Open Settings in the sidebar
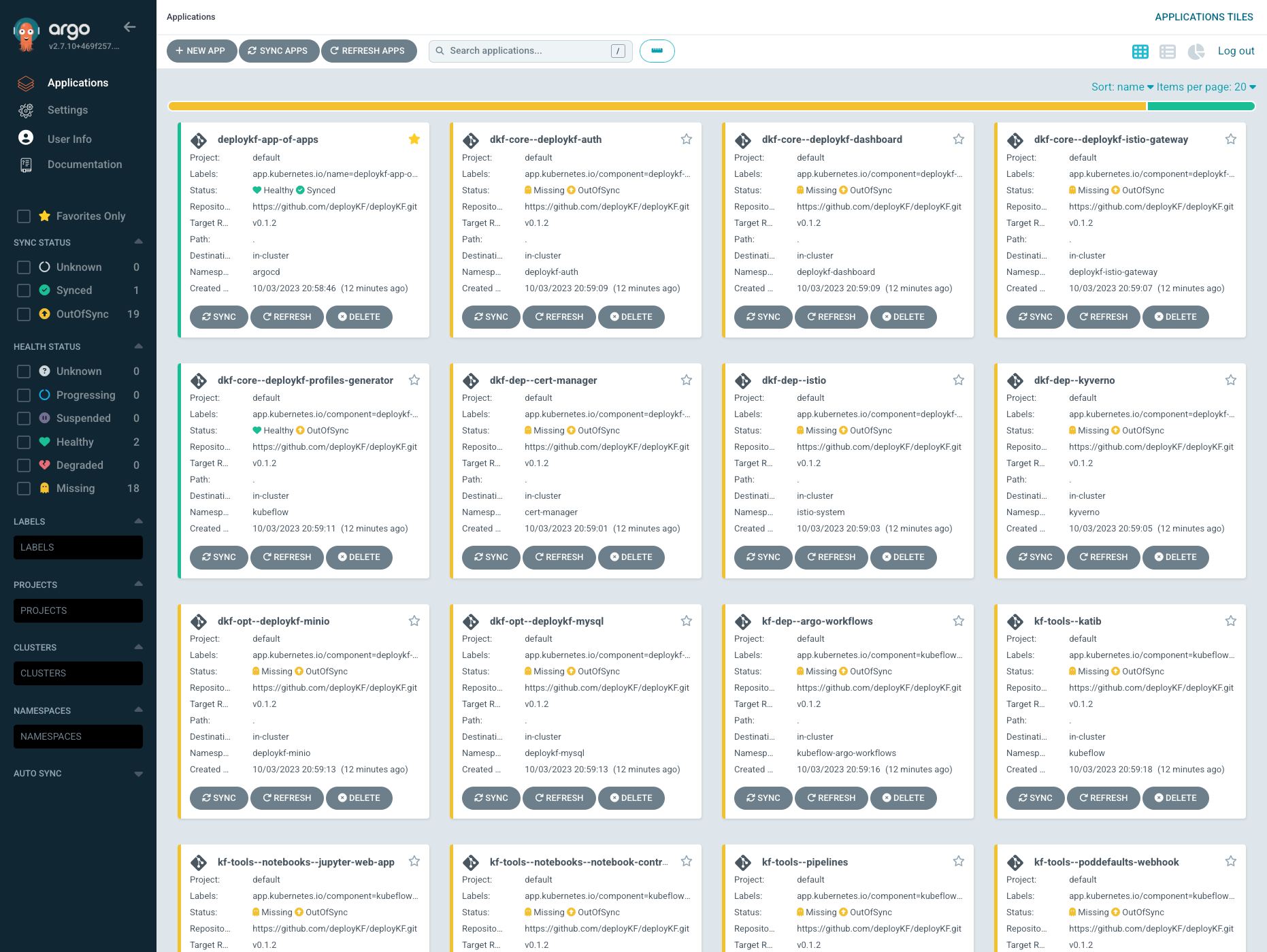This screenshot has width=1267, height=952. click(67, 110)
